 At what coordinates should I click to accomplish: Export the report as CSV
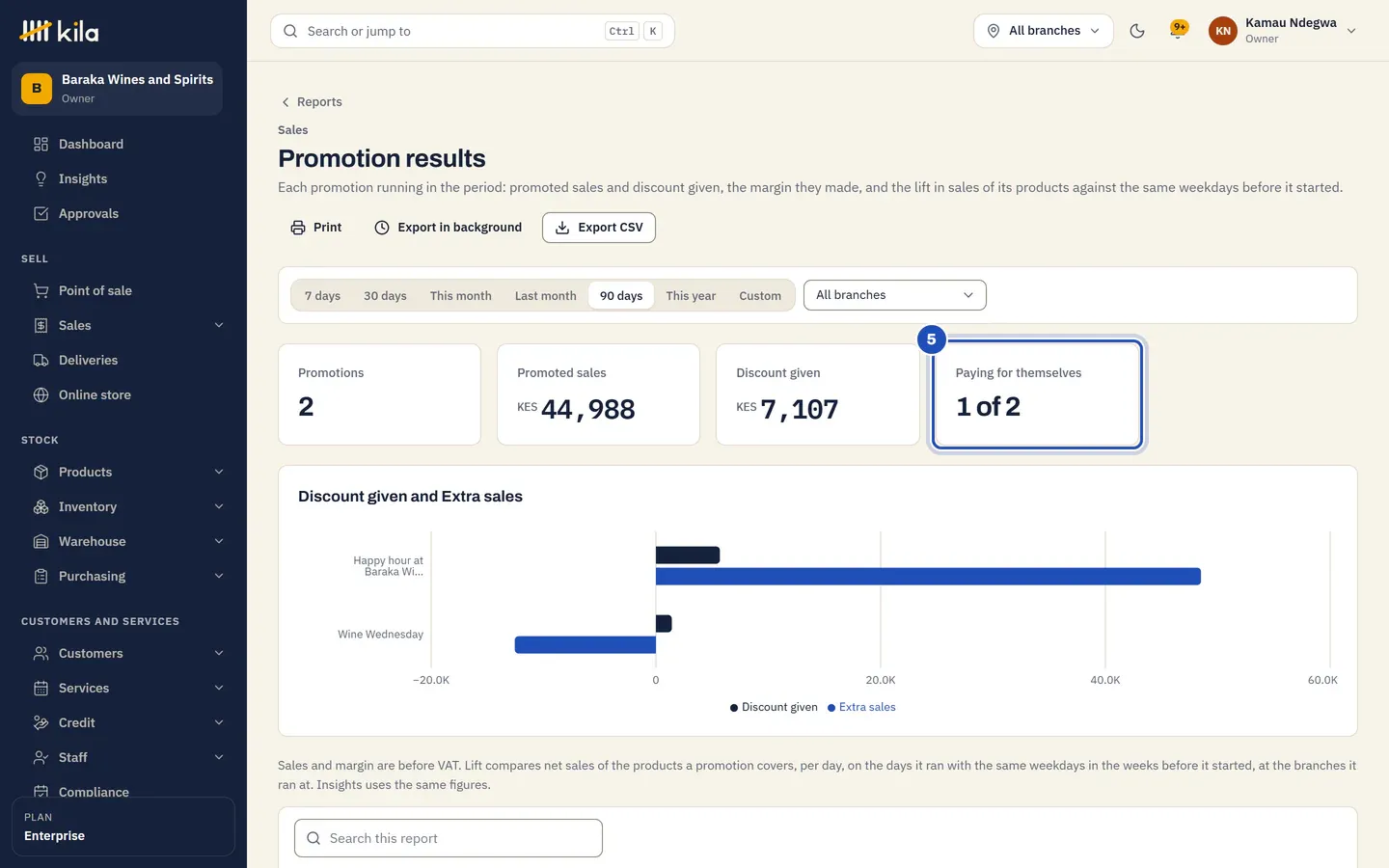[x=599, y=228]
